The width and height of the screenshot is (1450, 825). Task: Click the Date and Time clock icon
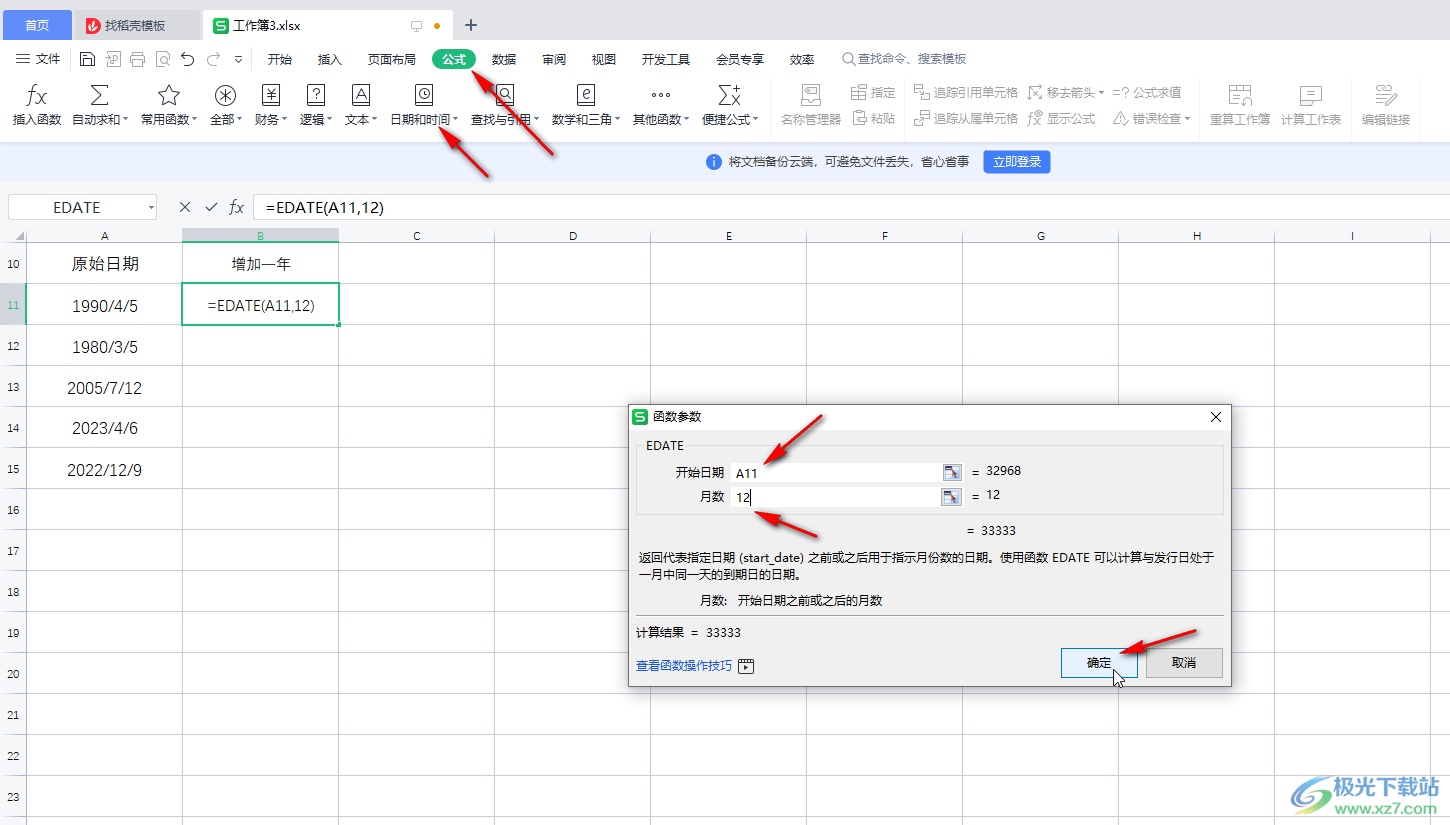tap(424, 95)
